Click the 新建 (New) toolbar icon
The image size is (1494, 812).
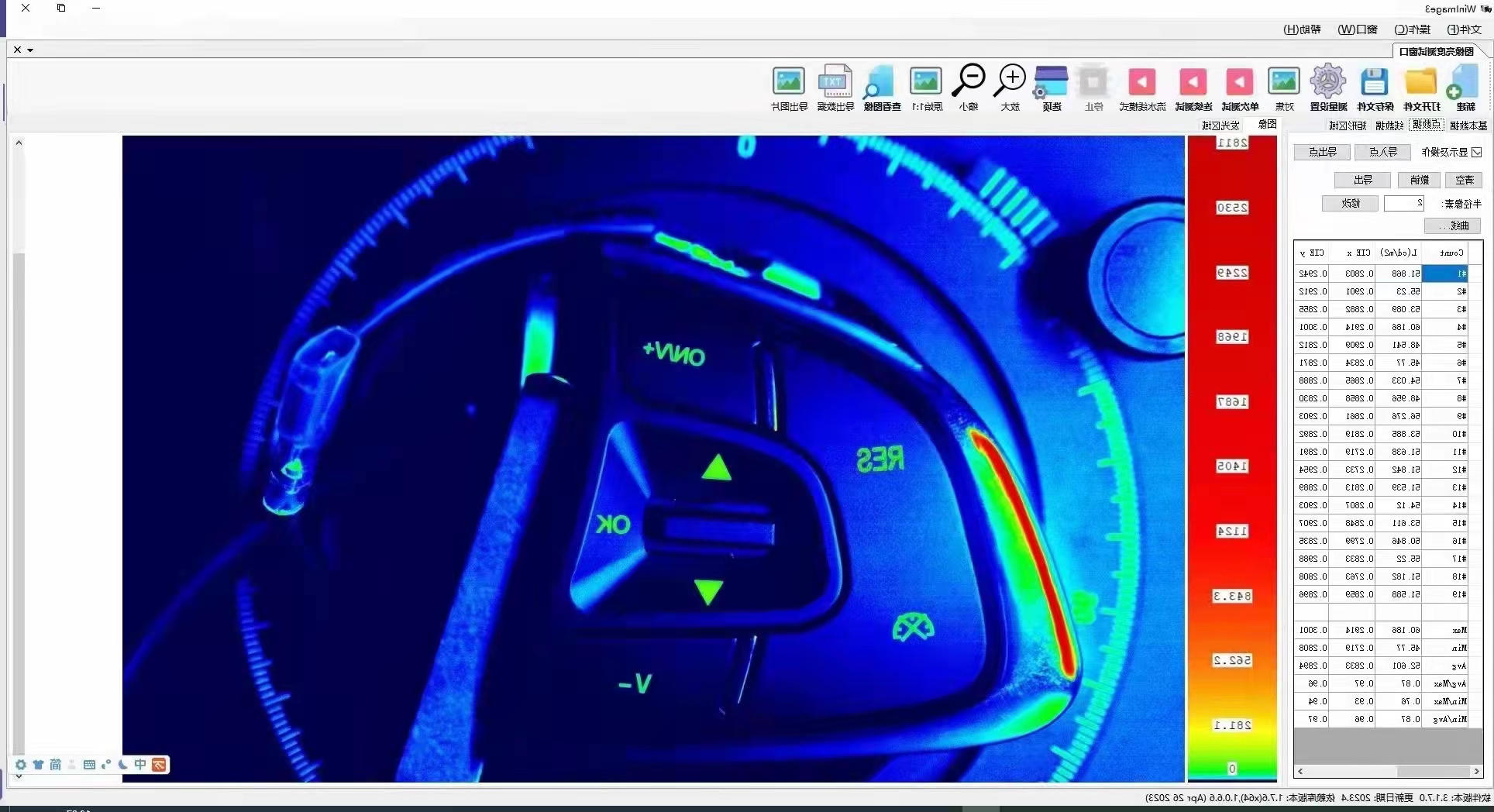click(x=1464, y=82)
